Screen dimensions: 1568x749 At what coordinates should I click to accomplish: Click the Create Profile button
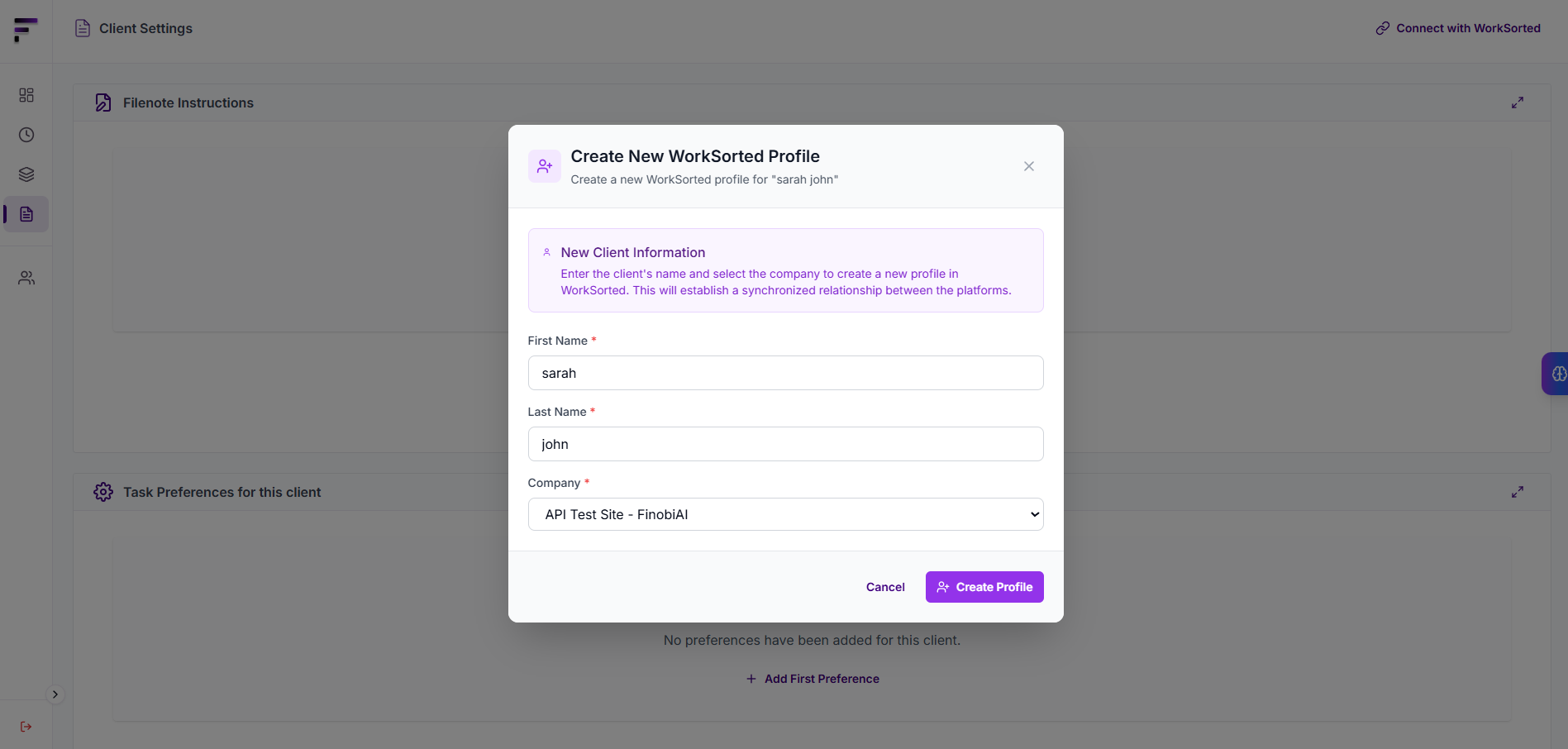click(x=984, y=587)
